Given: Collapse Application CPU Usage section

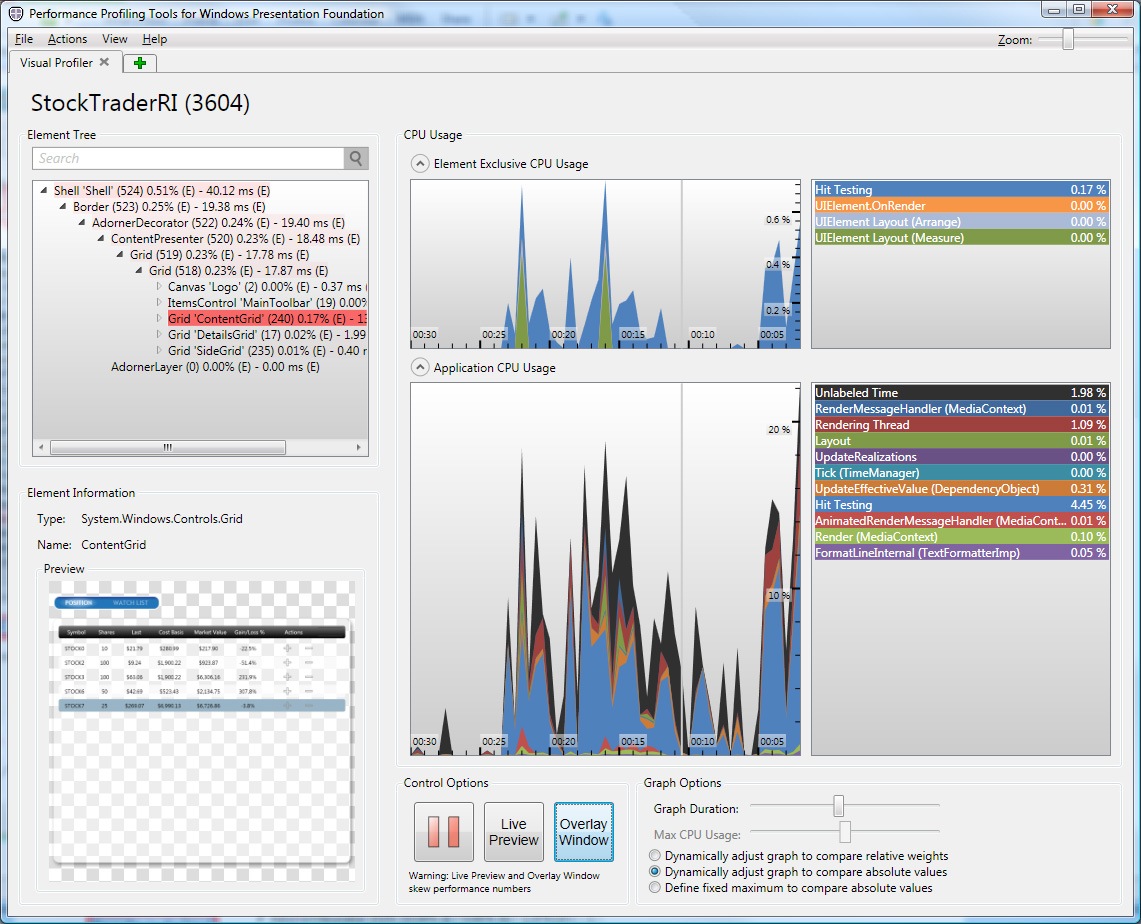Looking at the screenshot, I should tap(420, 367).
